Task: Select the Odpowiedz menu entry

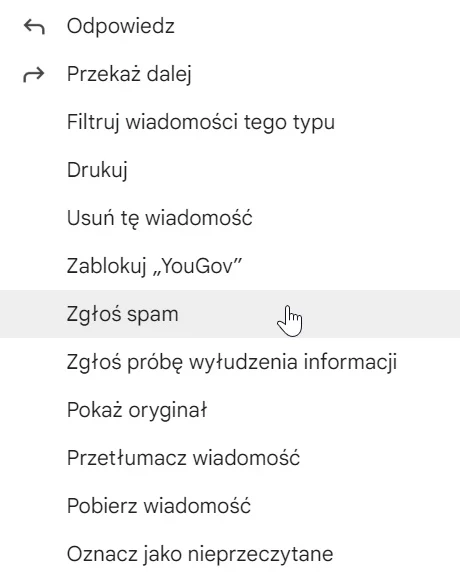Action: click(230, 26)
